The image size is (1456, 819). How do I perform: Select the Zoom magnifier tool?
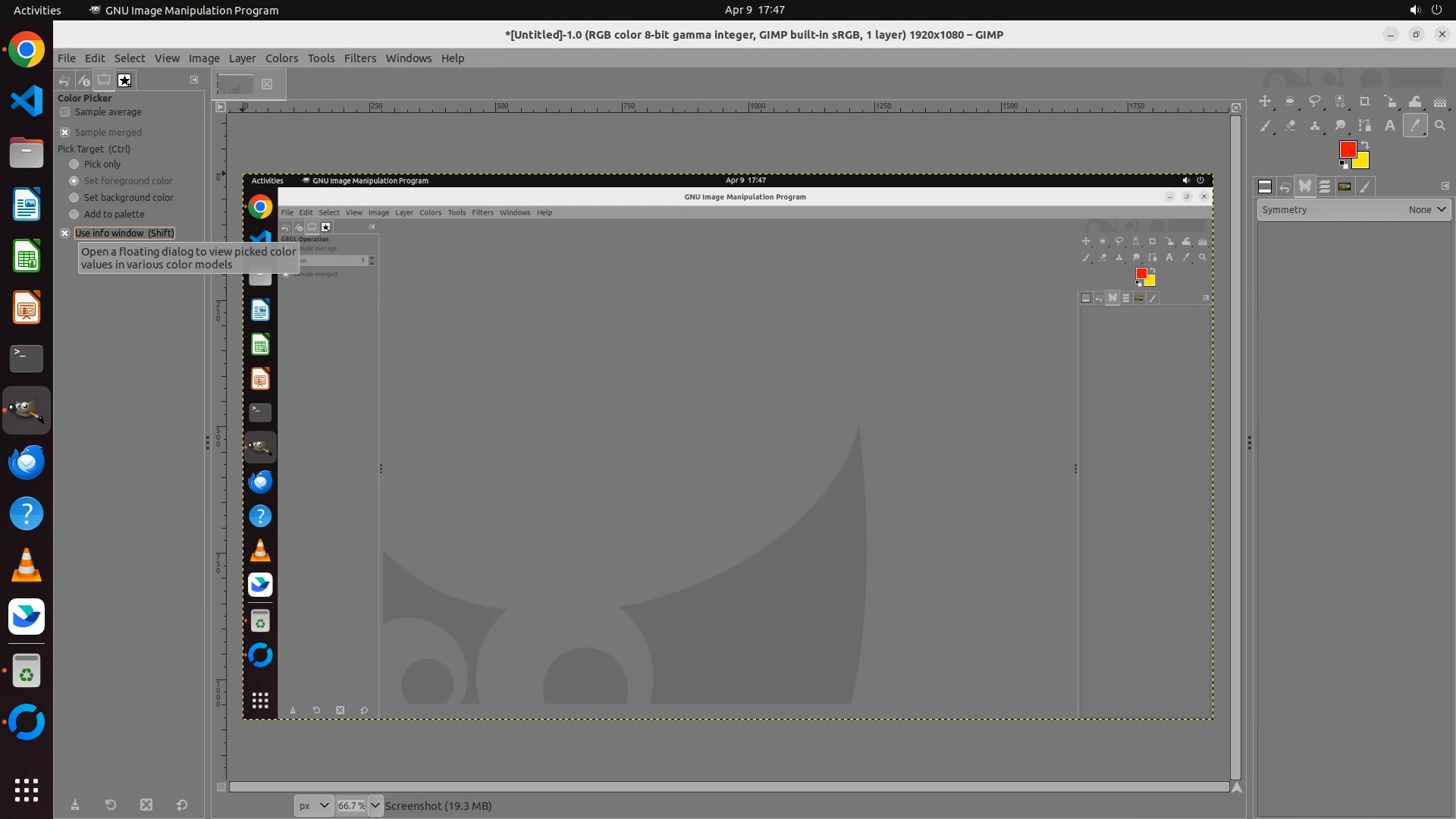[1440, 126]
